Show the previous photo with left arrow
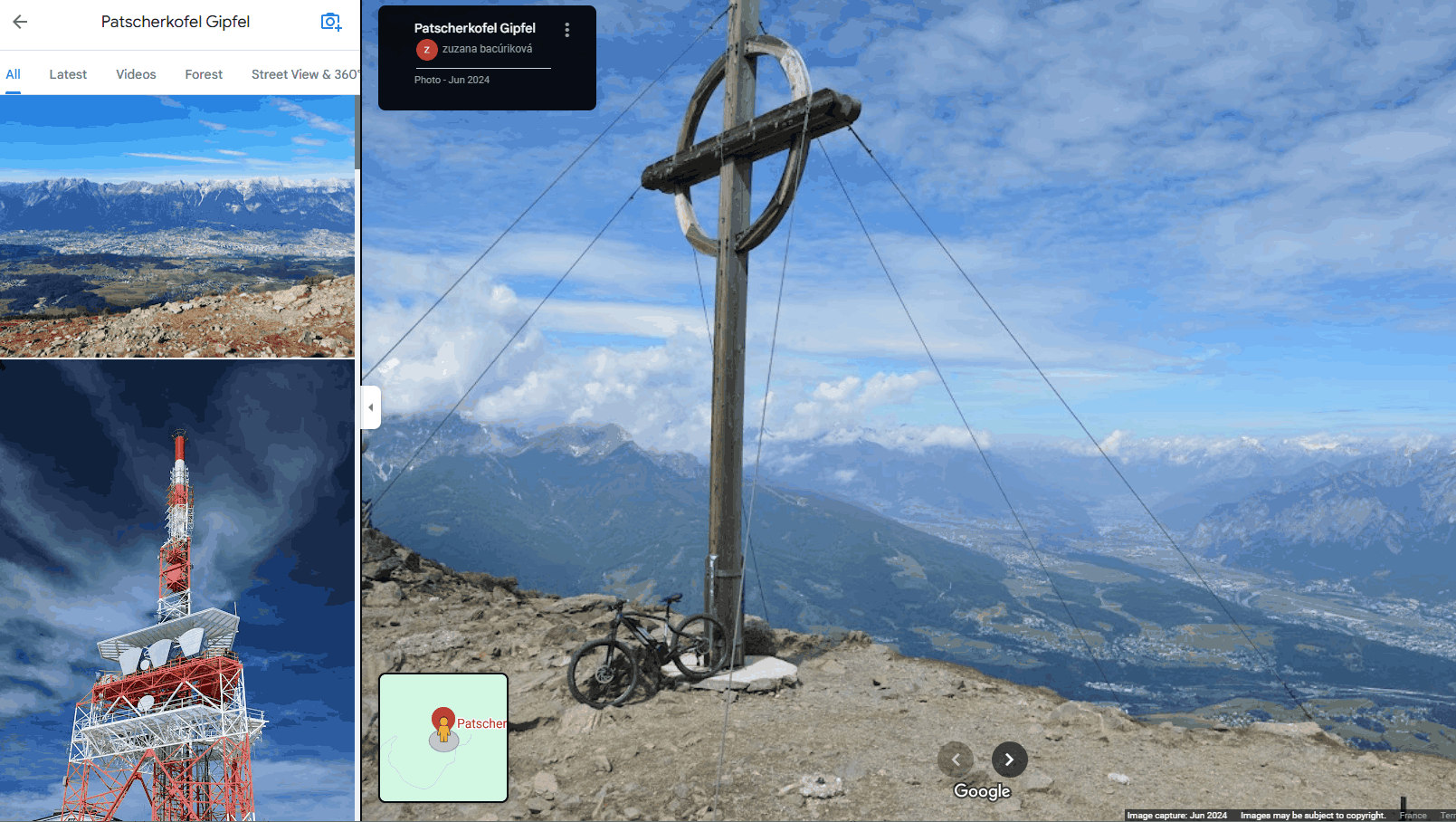The width and height of the screenshot is (1456, 822). tap(956, 760)
